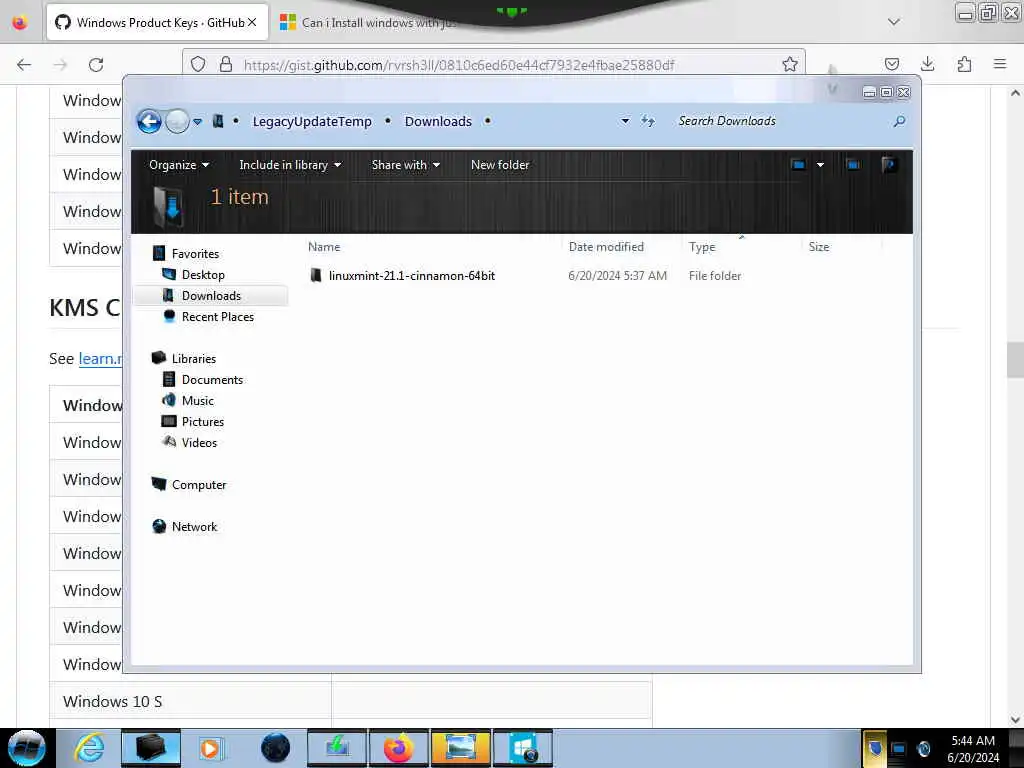
Task: Select LegacyUpdateTemp in the address path
Action: [312, 121]
